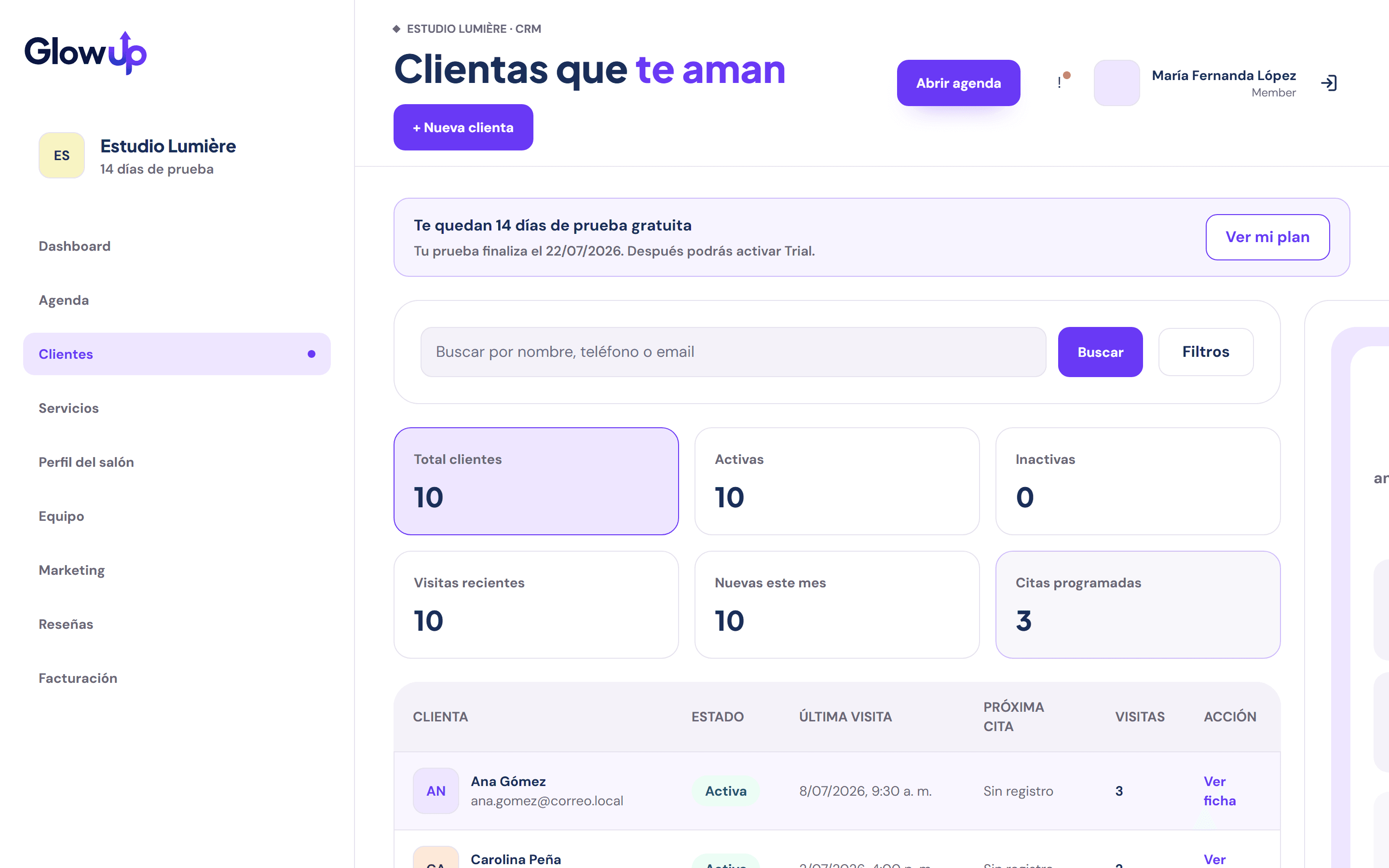Click + Nueva clienta button

(463, 127)
